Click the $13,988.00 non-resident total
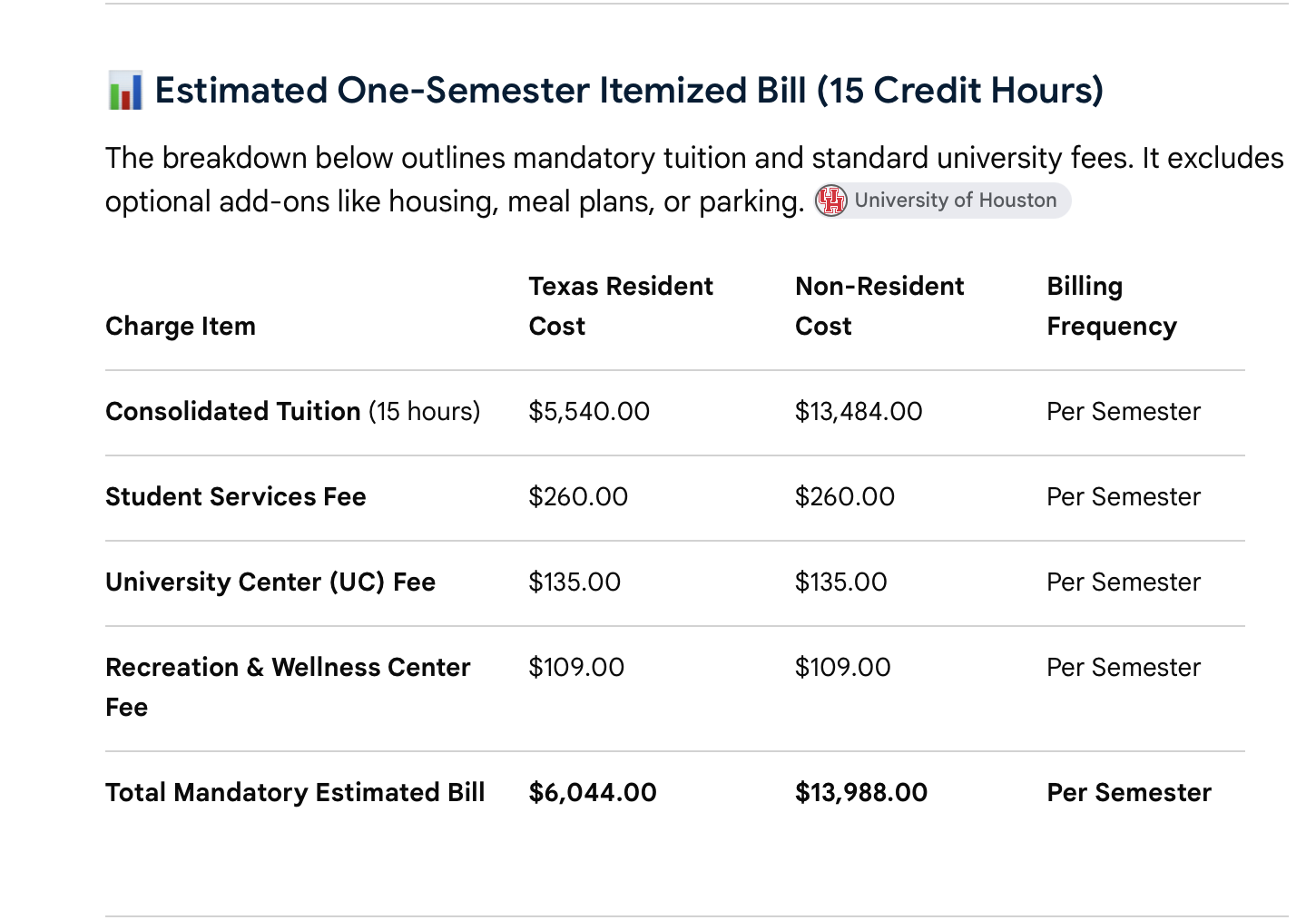1316x920 pixels. [861, 792]
